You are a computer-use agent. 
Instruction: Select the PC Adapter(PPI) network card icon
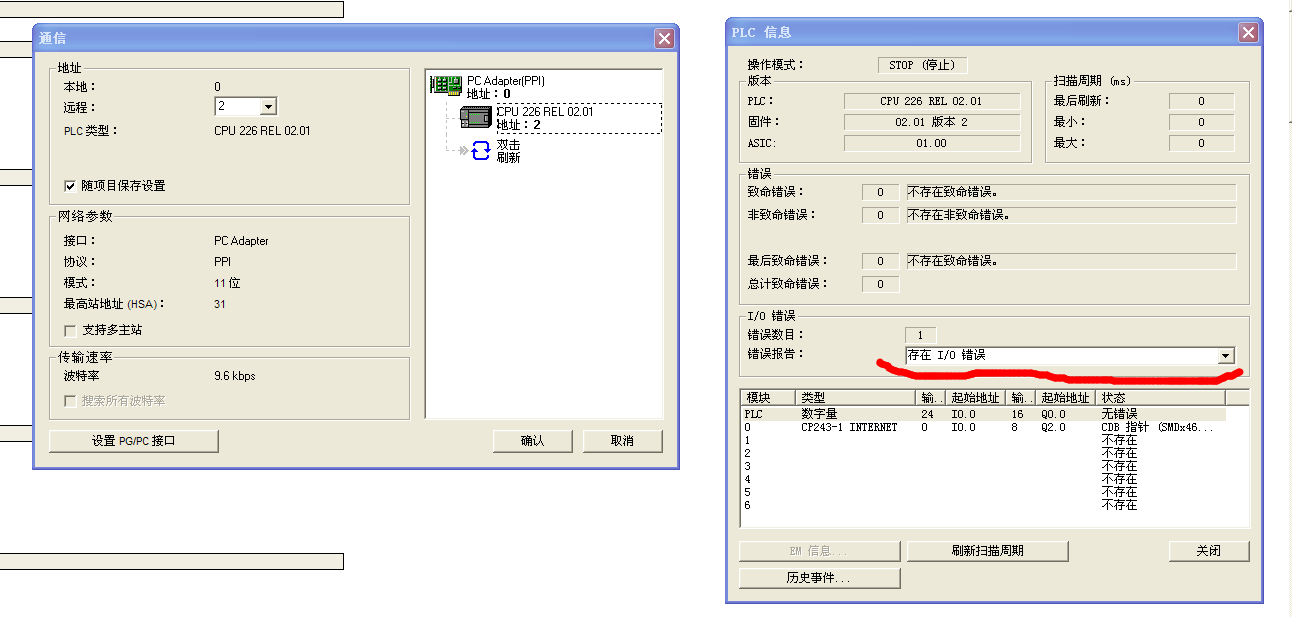point(446,85)
